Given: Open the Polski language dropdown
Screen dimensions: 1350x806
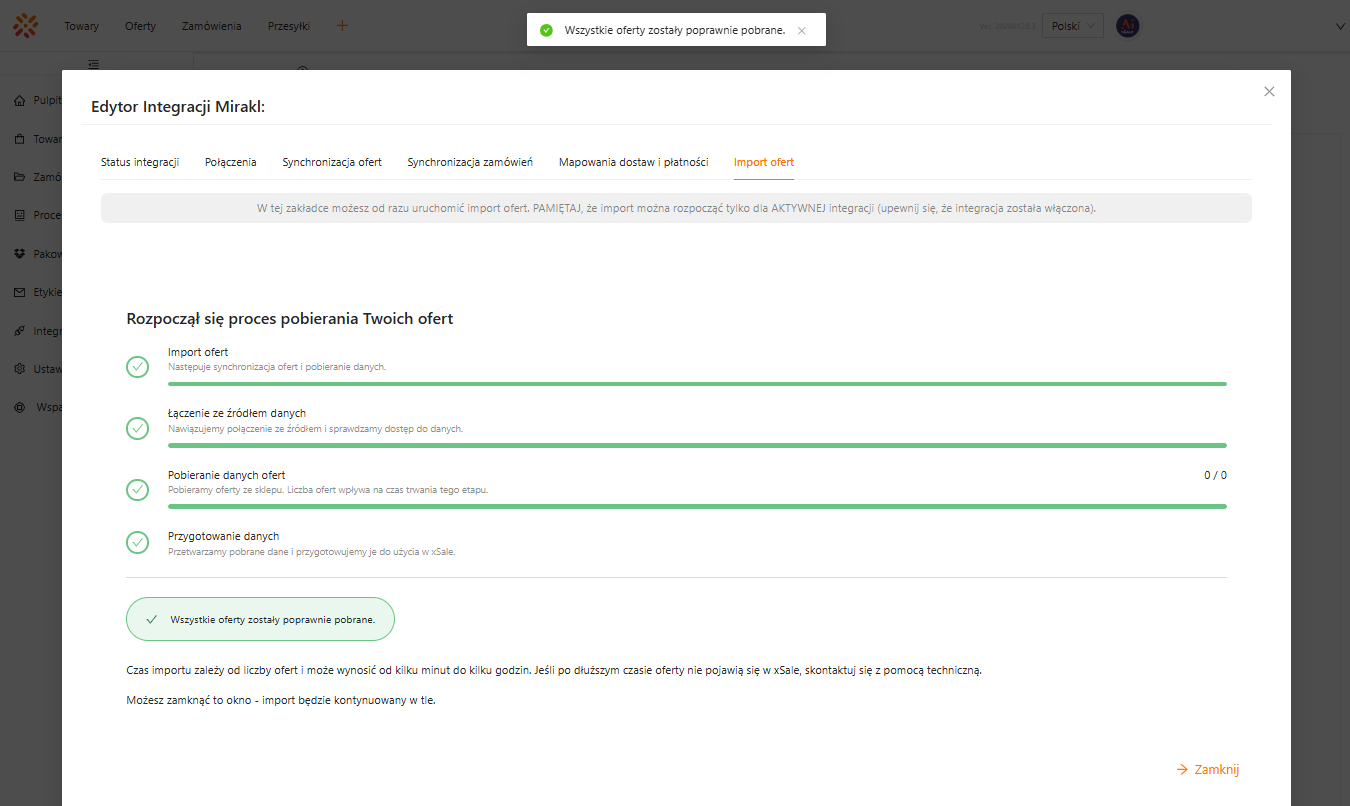Looking at the screenshot, I should [1072, 26].
